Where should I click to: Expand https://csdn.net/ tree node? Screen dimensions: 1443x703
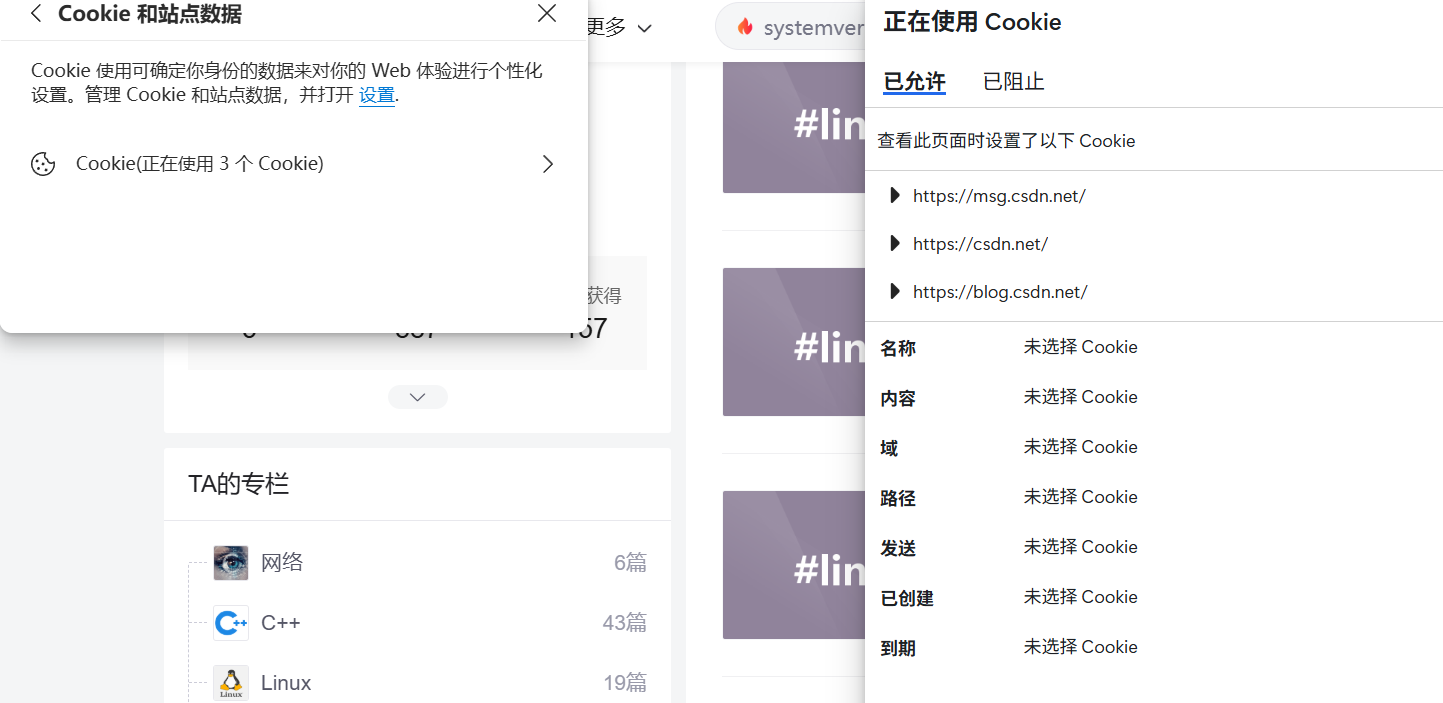pos(895,244)
